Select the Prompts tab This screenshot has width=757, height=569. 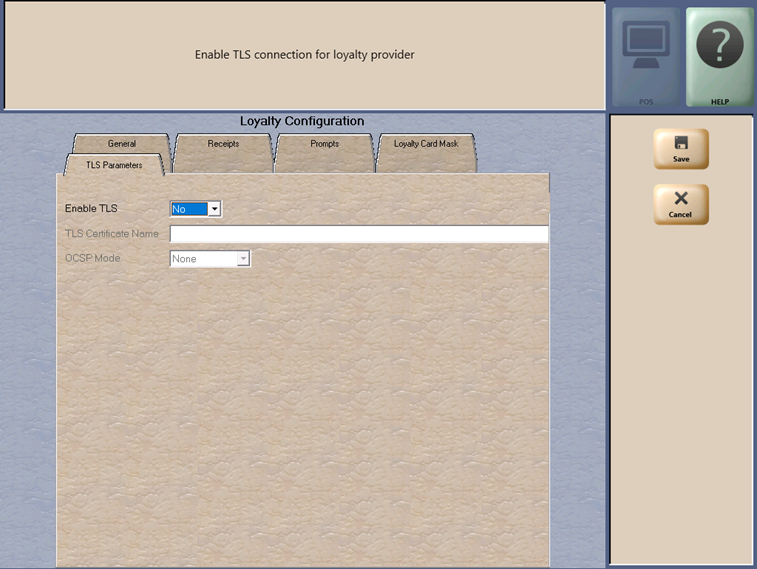click(x=324, y=144)
